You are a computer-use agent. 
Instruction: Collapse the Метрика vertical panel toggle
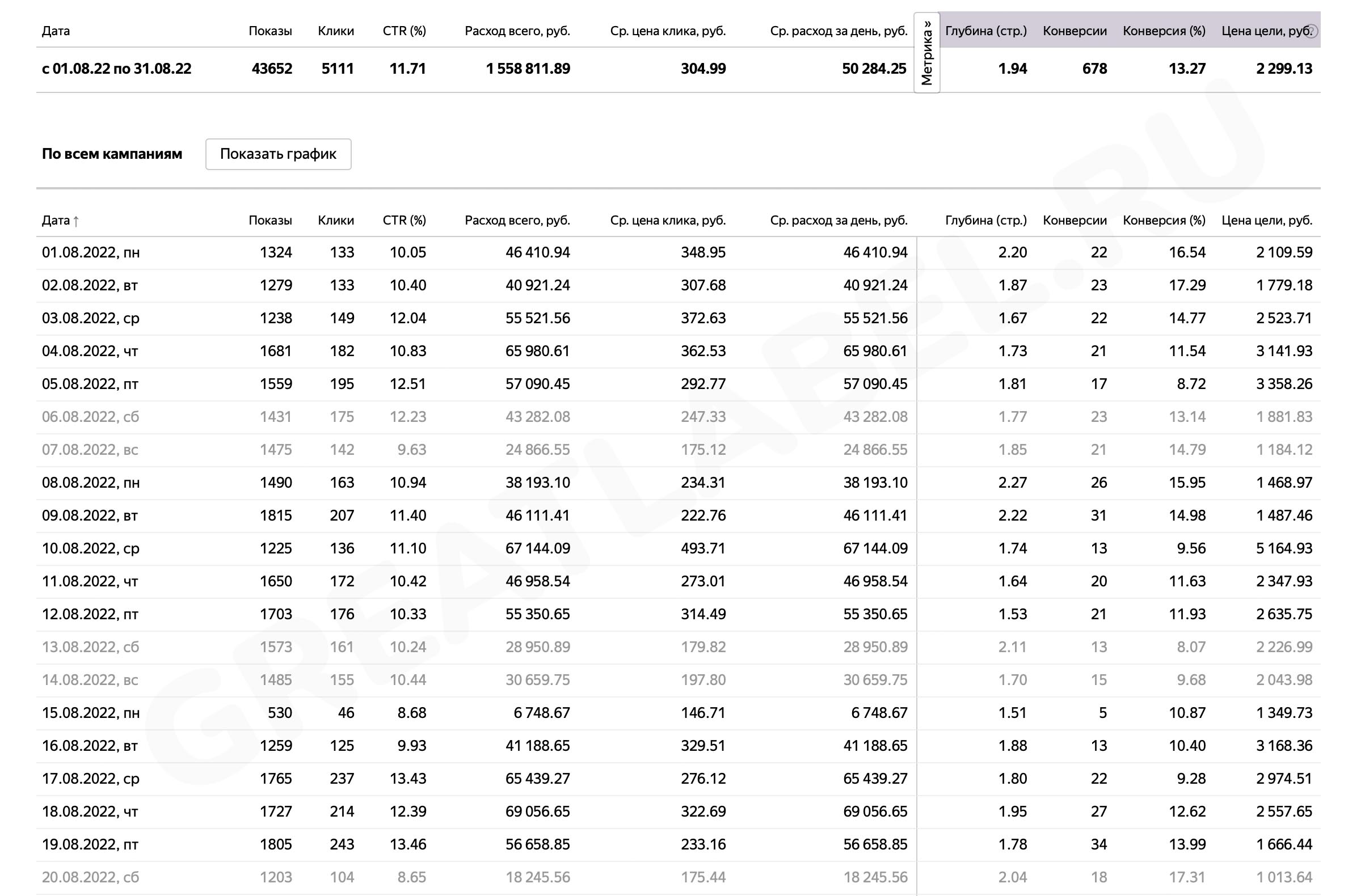[x=926, y=53]
